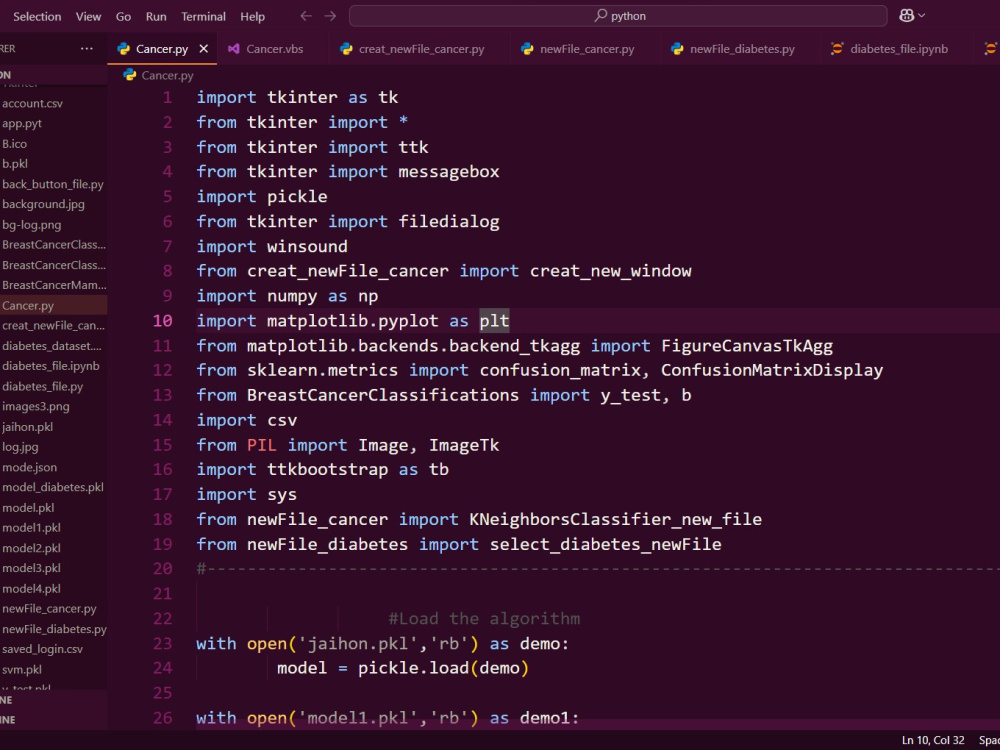Open diabetes_file.ipynb in the explorer
Screen dimensions: 1000x750
(50, 366)
